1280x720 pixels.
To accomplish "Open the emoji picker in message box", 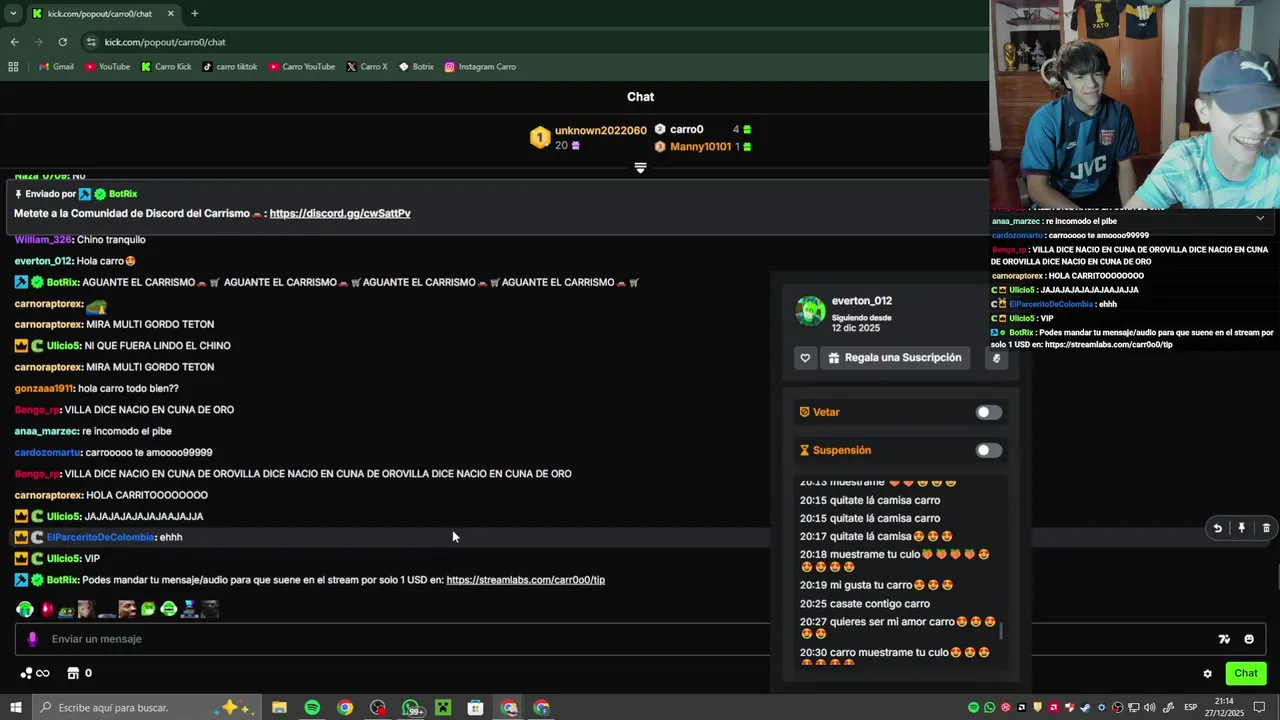I will pos(1249,639).
